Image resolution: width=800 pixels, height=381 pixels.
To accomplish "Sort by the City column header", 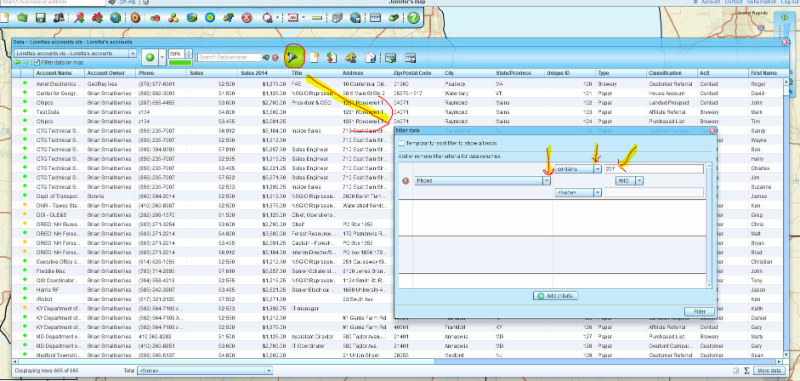I will pyautogui.click(x=468, y=73).
